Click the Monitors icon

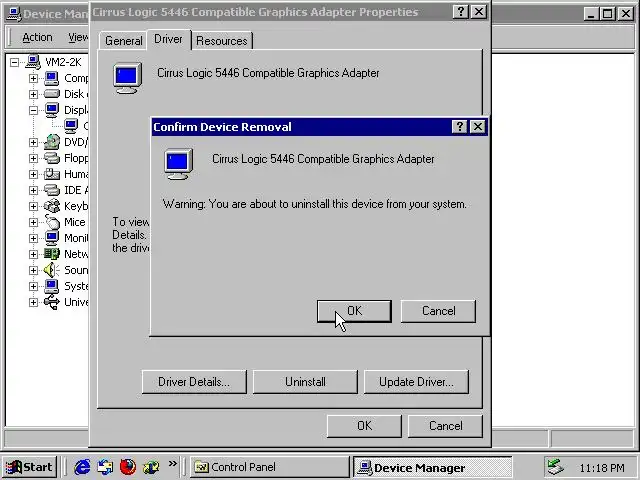52,238
